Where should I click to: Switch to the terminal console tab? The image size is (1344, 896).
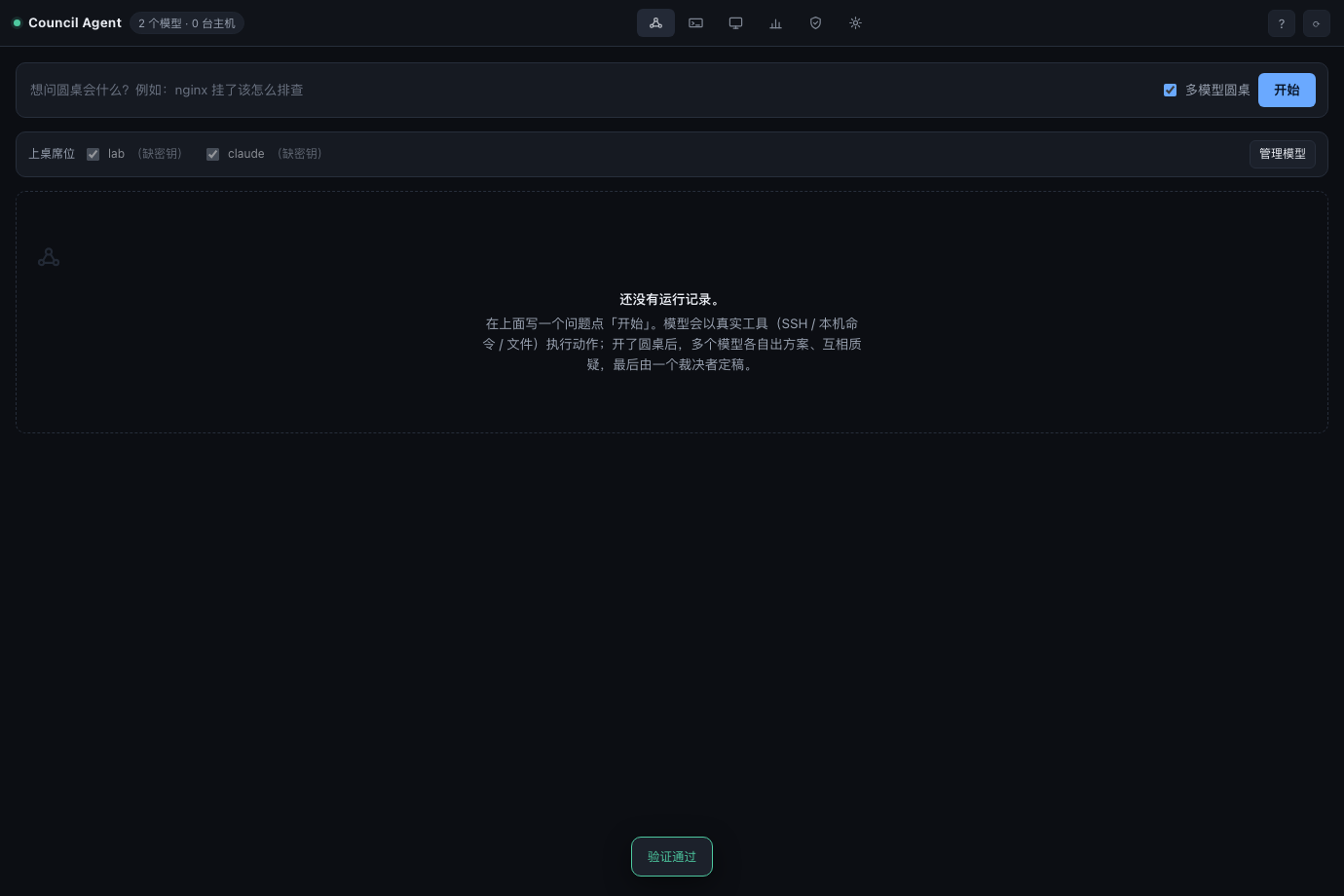pos(695,23)
